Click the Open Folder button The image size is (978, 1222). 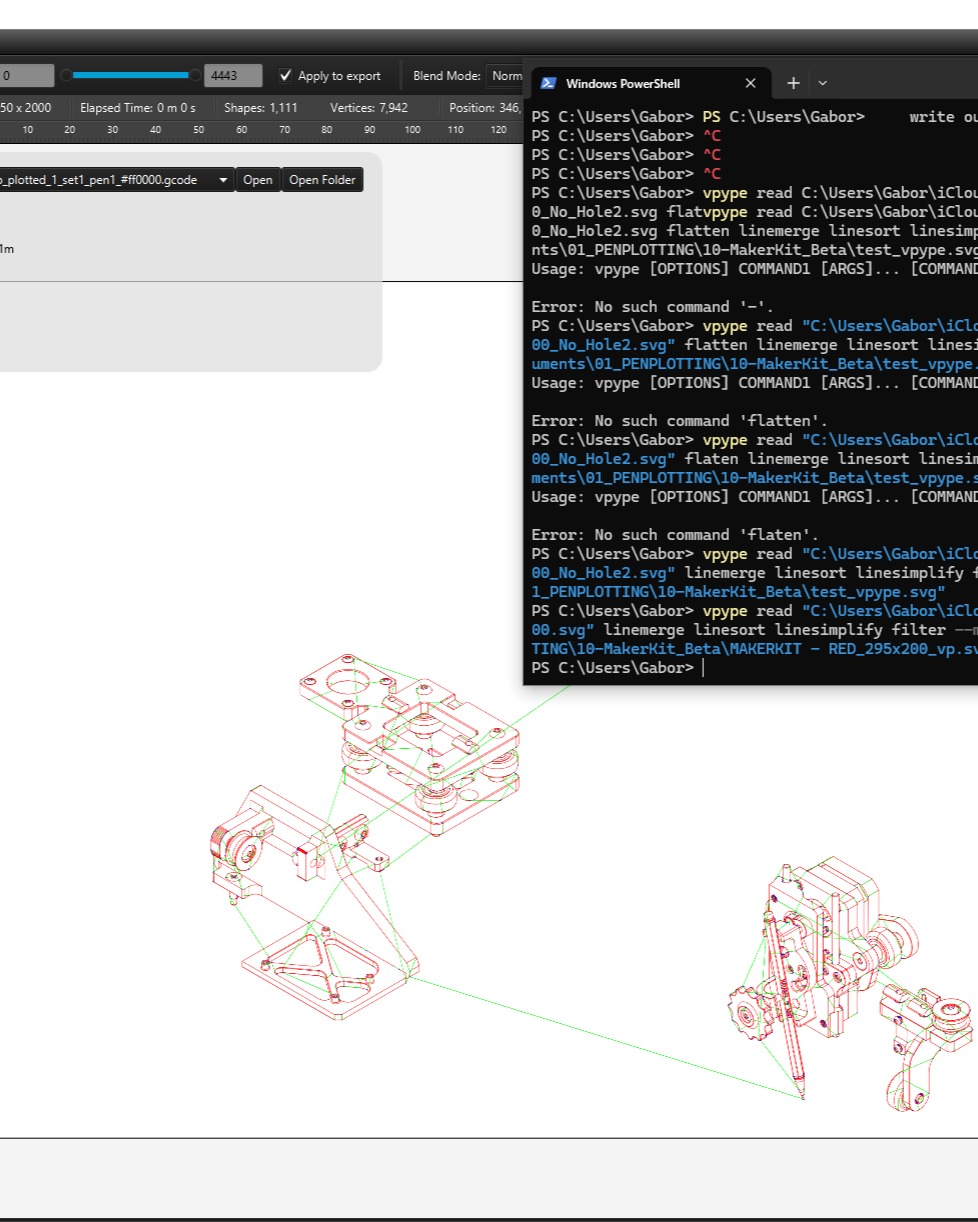click(322, 179)
